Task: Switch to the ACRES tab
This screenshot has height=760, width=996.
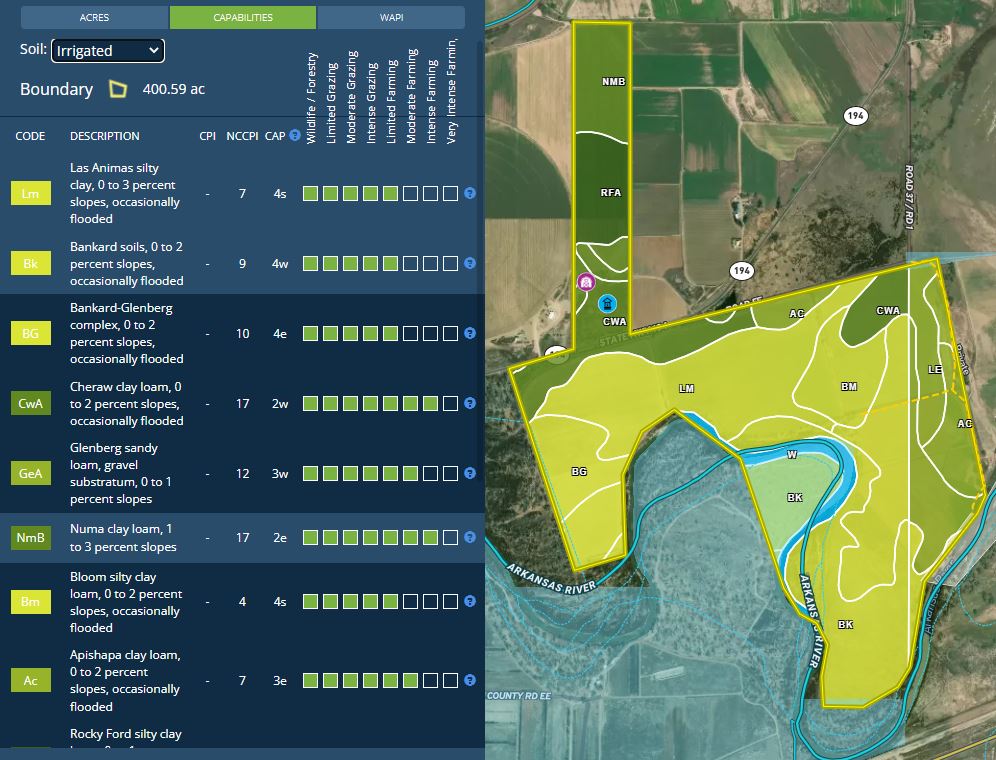Action: coord(95,18)
